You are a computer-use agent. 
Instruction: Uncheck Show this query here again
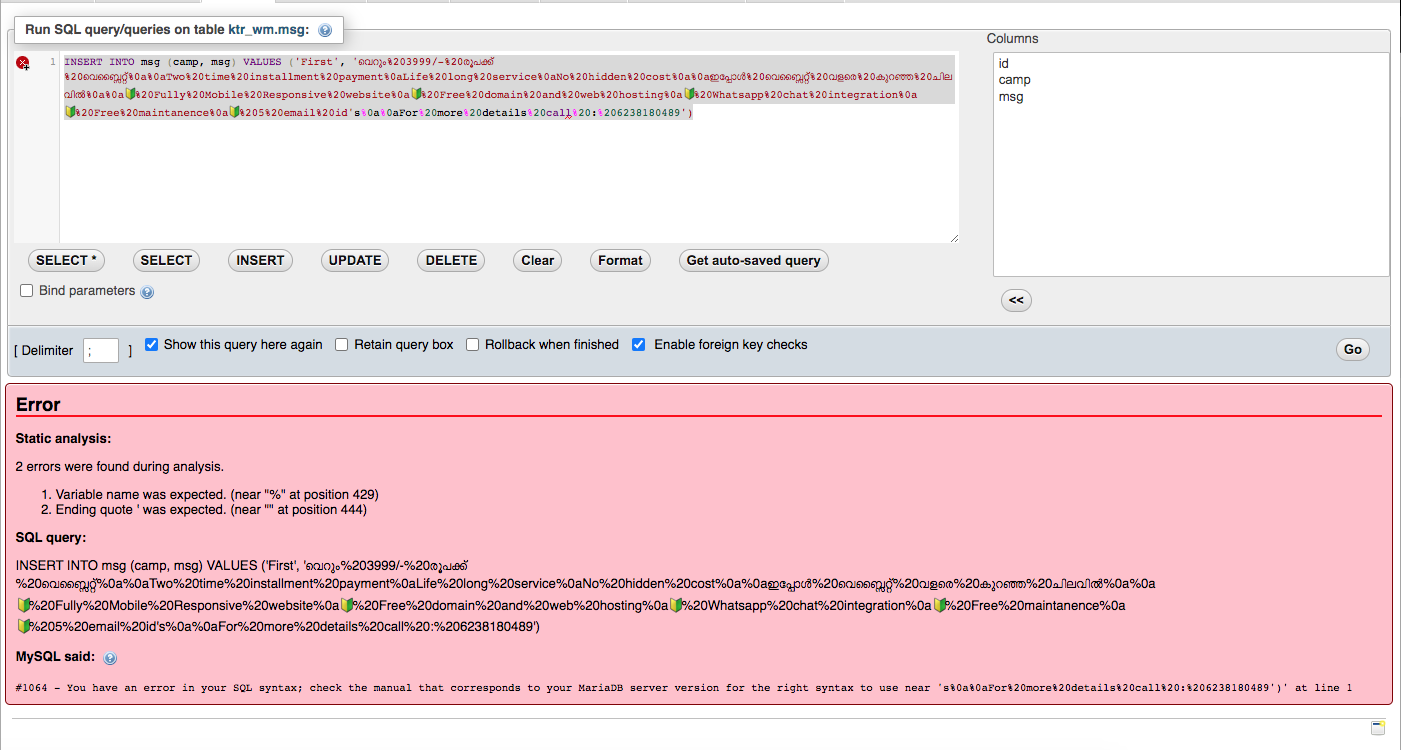[x=151, y=344]
